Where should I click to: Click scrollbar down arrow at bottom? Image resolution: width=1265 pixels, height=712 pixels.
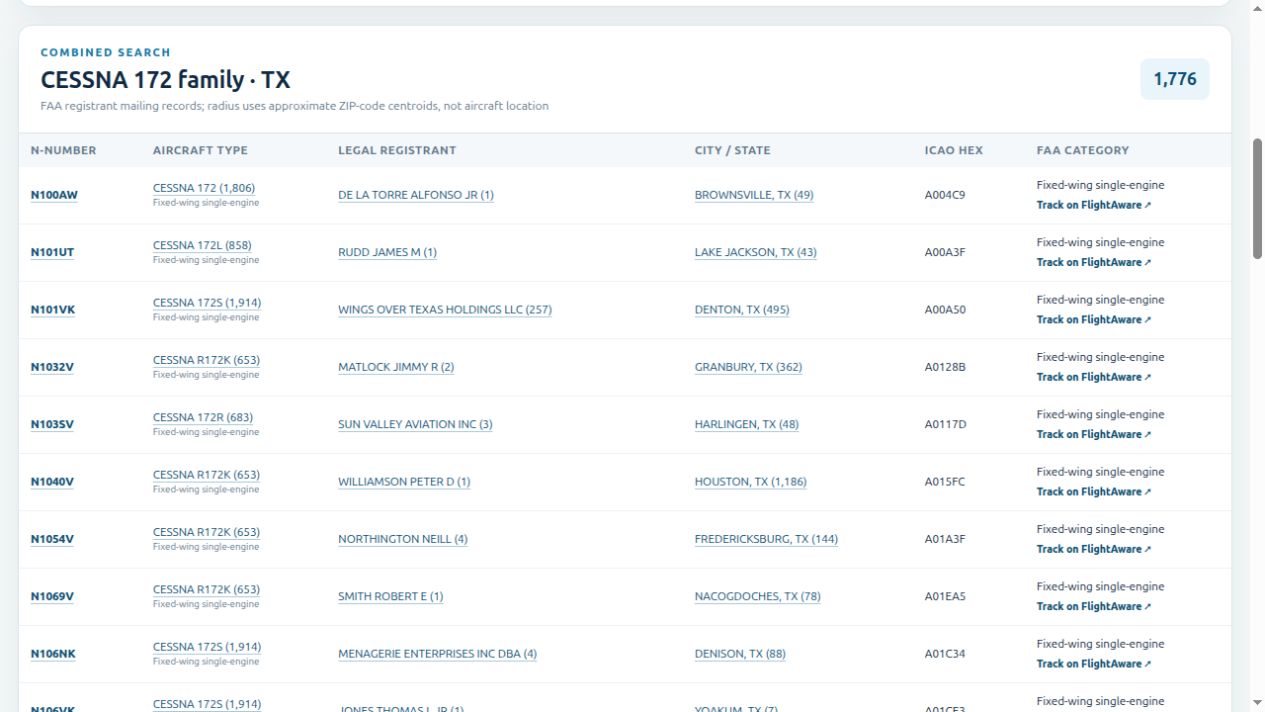coord(1257,704)
